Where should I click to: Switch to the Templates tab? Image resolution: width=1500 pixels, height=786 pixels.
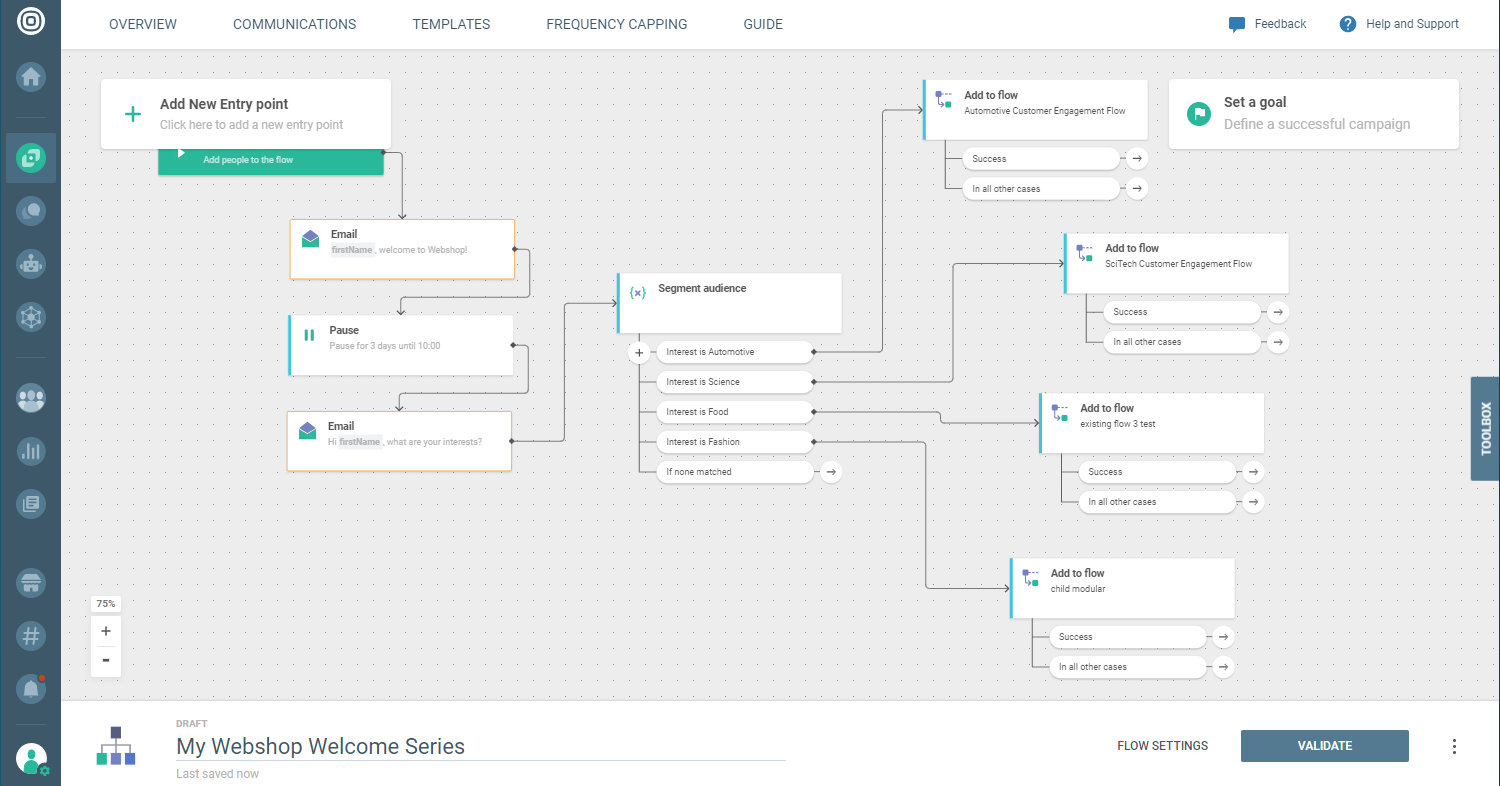point(451,24)
